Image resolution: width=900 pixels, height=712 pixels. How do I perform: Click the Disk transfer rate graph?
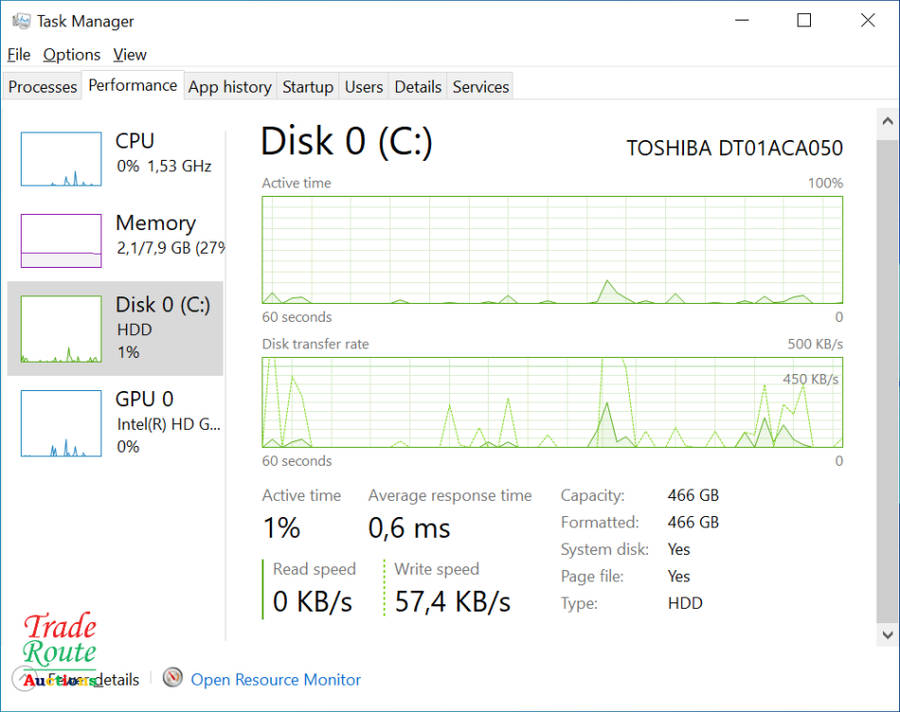552,402
